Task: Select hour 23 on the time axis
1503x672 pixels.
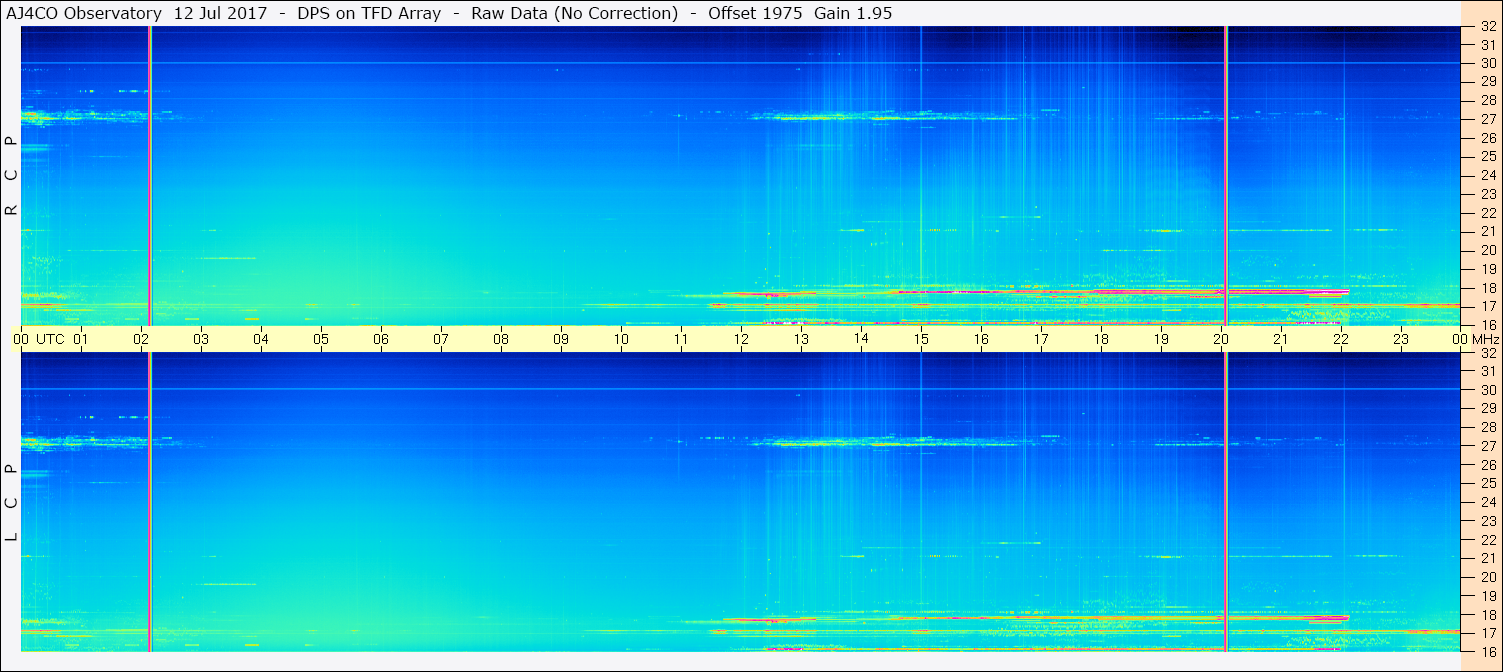Action: coord(1401,339)
